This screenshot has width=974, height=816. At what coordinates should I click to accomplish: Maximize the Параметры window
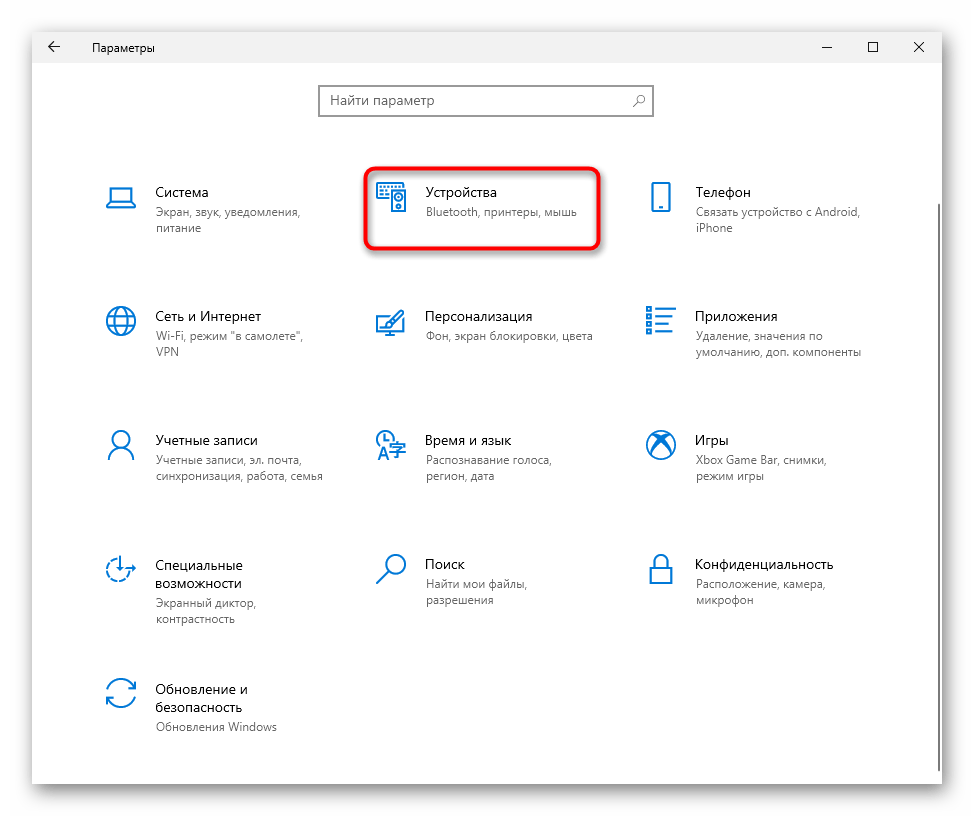873,47
